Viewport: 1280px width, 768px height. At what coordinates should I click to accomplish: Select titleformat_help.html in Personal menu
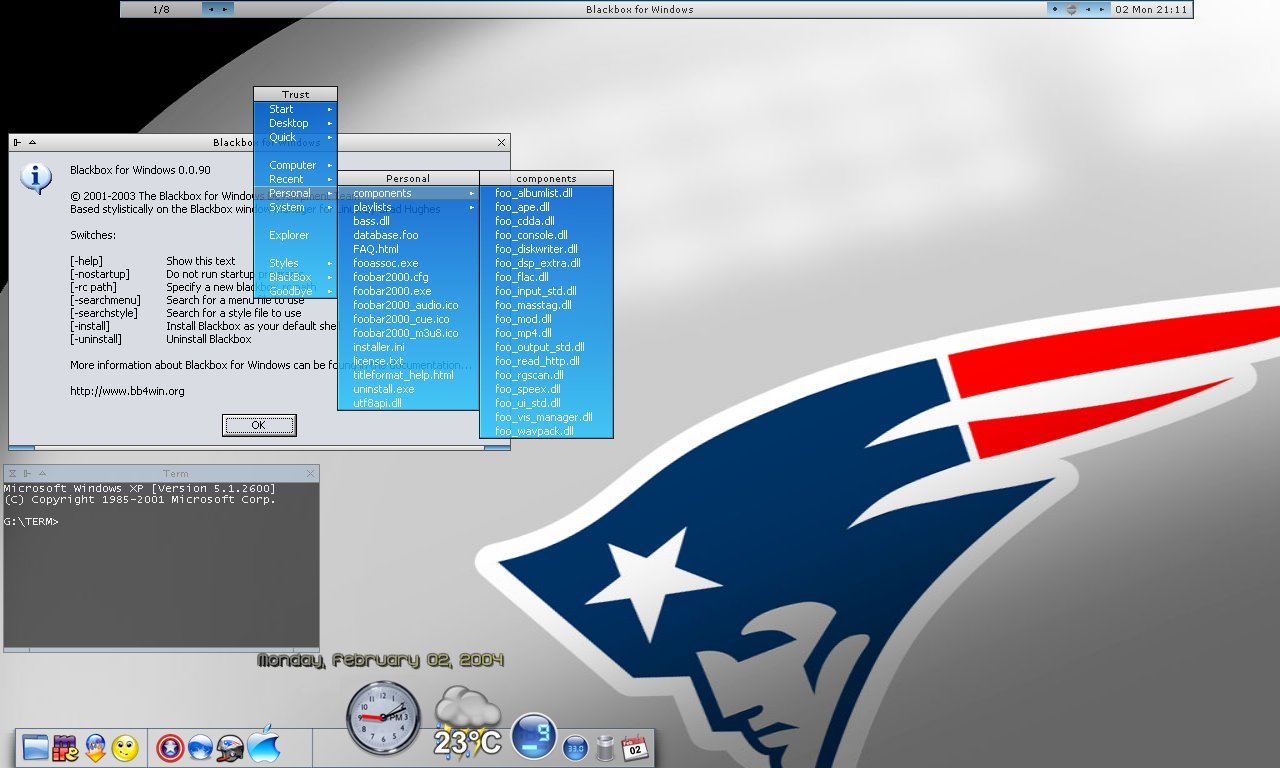pyautogui.click(x=408, y=375)
